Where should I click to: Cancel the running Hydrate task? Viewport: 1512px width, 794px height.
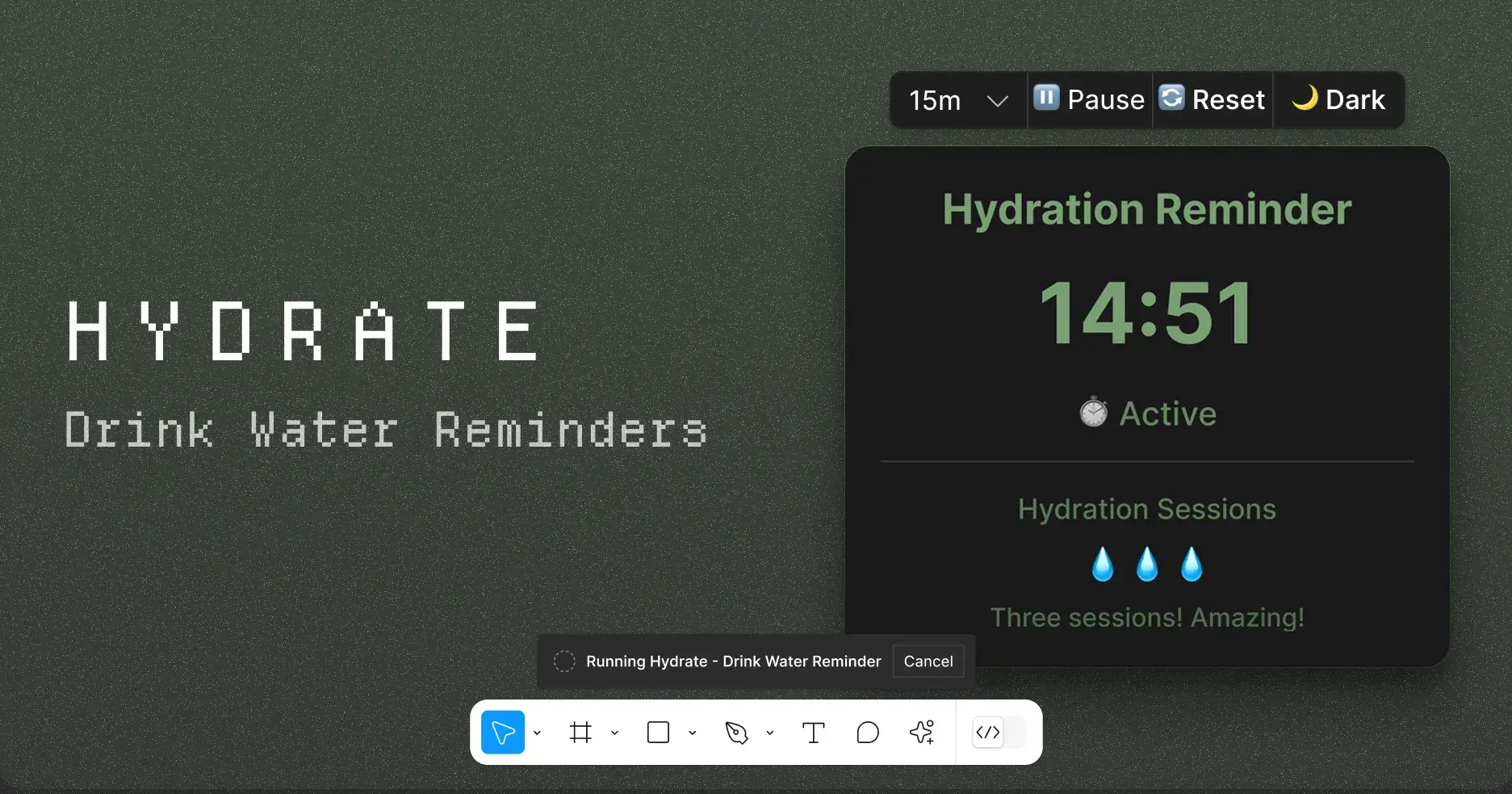pyautogui.click(x=928, y=661)
